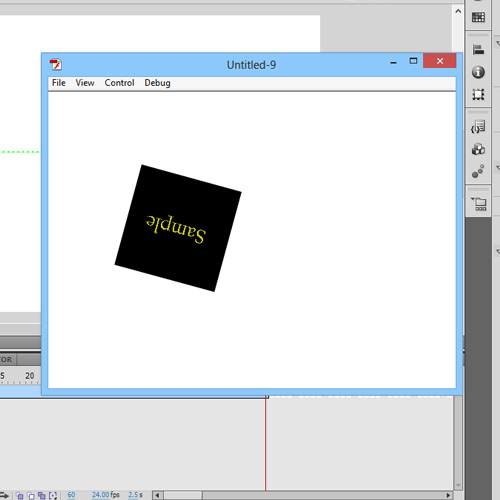Open the Components panel cubes icon
Image resolution: width=500 pixels, height=500 pixels.
478,149
